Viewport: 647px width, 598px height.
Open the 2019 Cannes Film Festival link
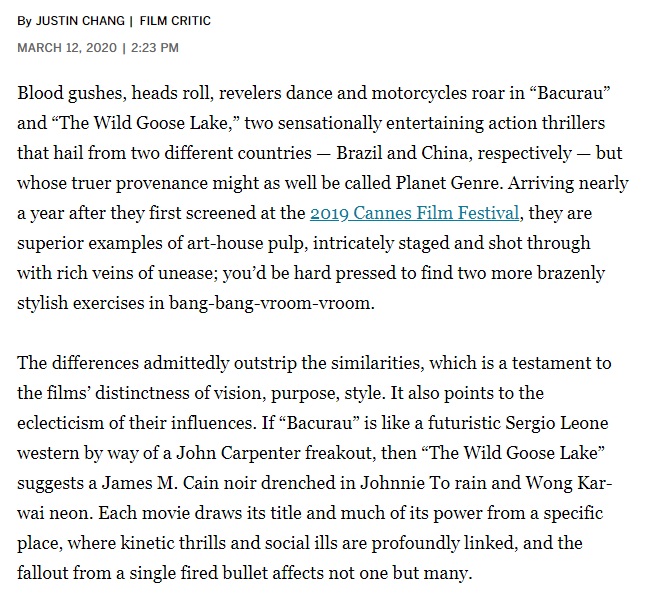coord(414,213)
